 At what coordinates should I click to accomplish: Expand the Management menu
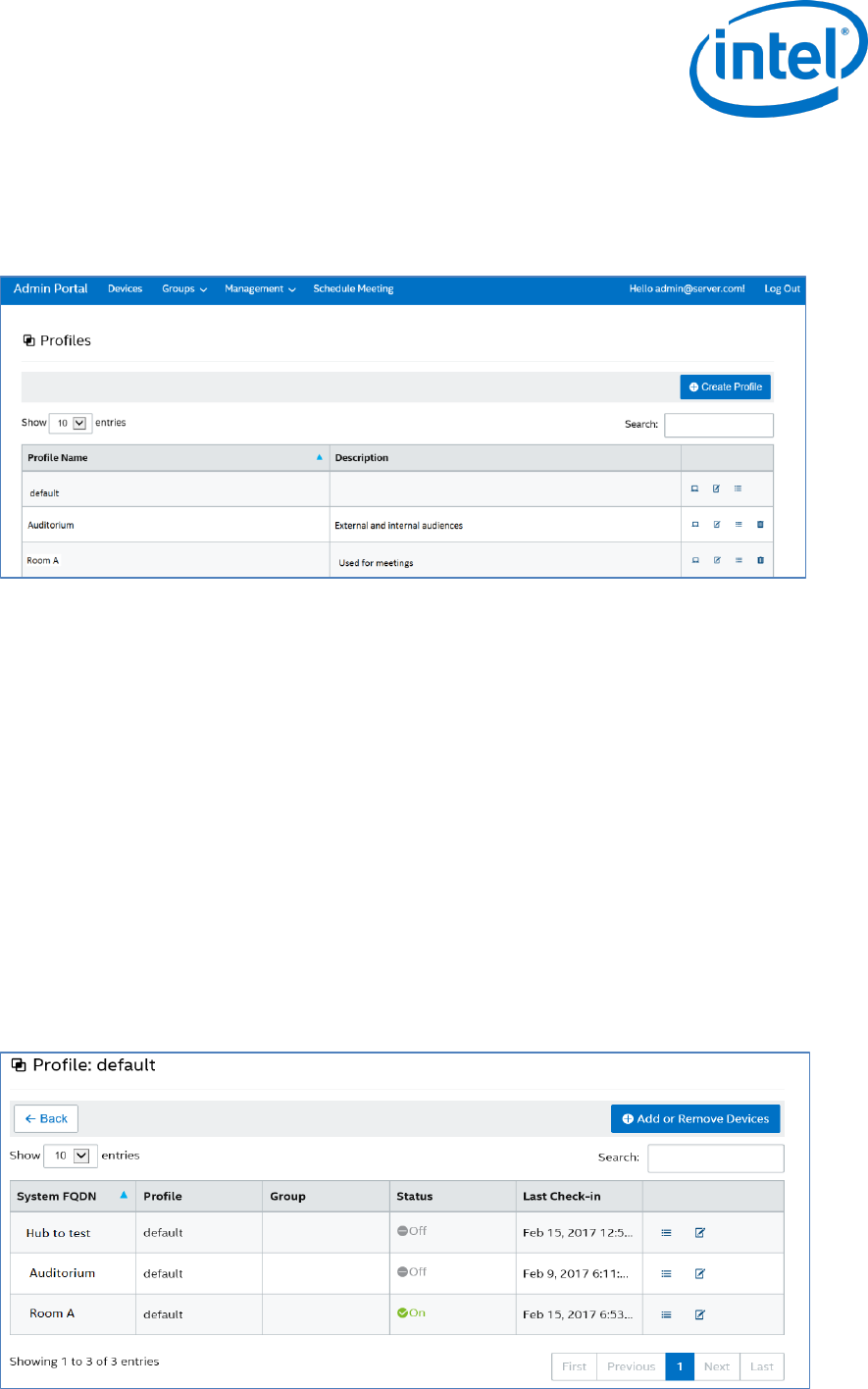(260, 289)
